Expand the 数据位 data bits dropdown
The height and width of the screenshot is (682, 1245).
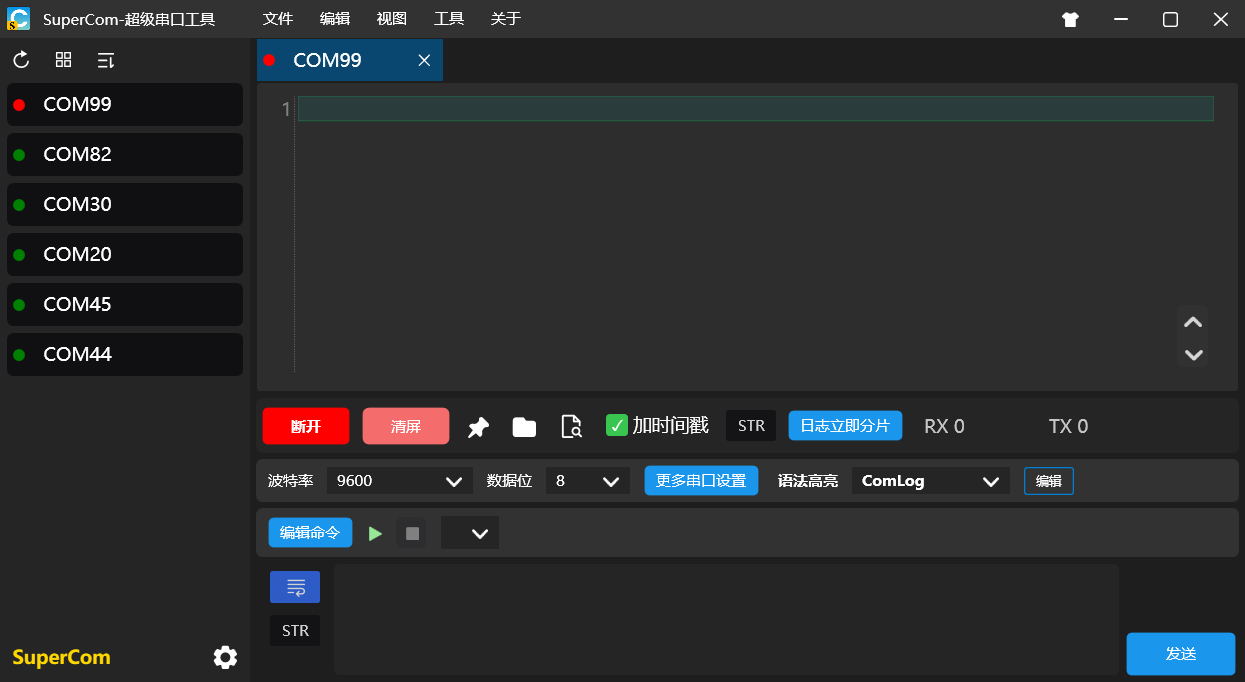pyautogui.click(x=587, y=481)
